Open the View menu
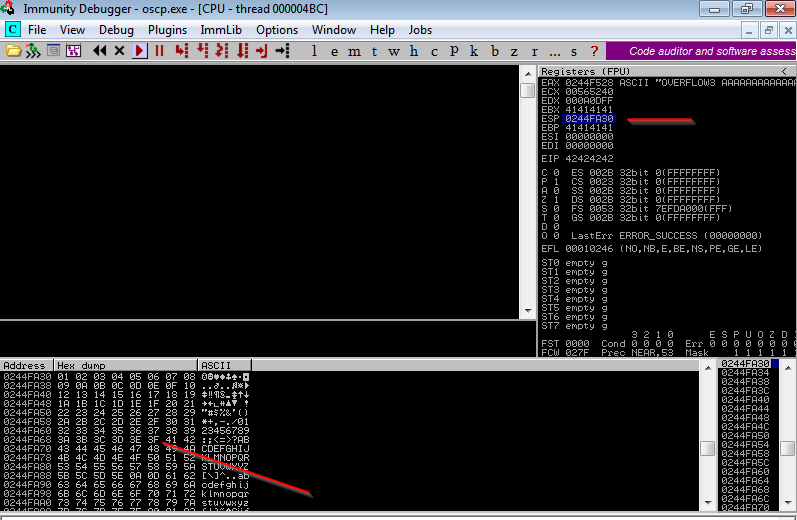 click(x=72, y=30)
